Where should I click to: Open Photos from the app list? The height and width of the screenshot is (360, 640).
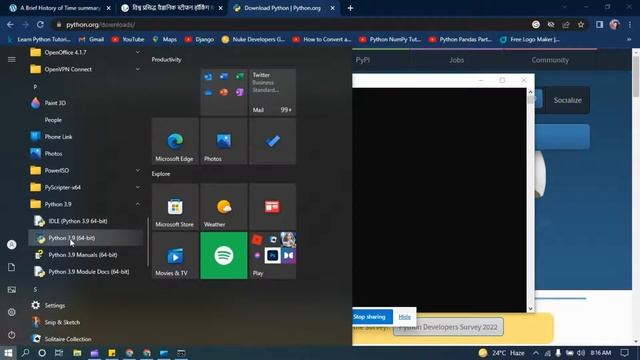(x=85, y=153)
